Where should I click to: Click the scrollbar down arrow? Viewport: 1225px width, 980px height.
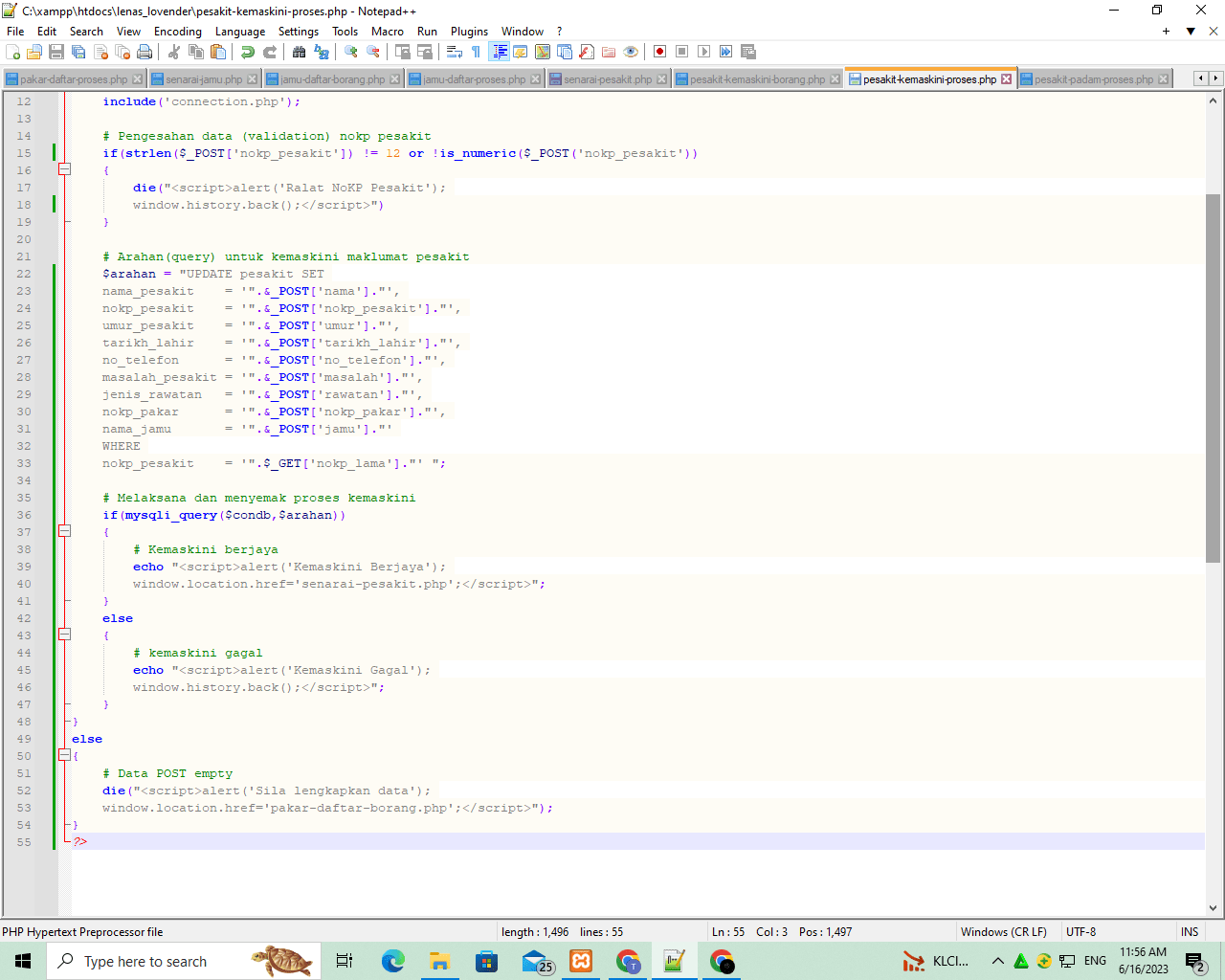point(1213,908)
